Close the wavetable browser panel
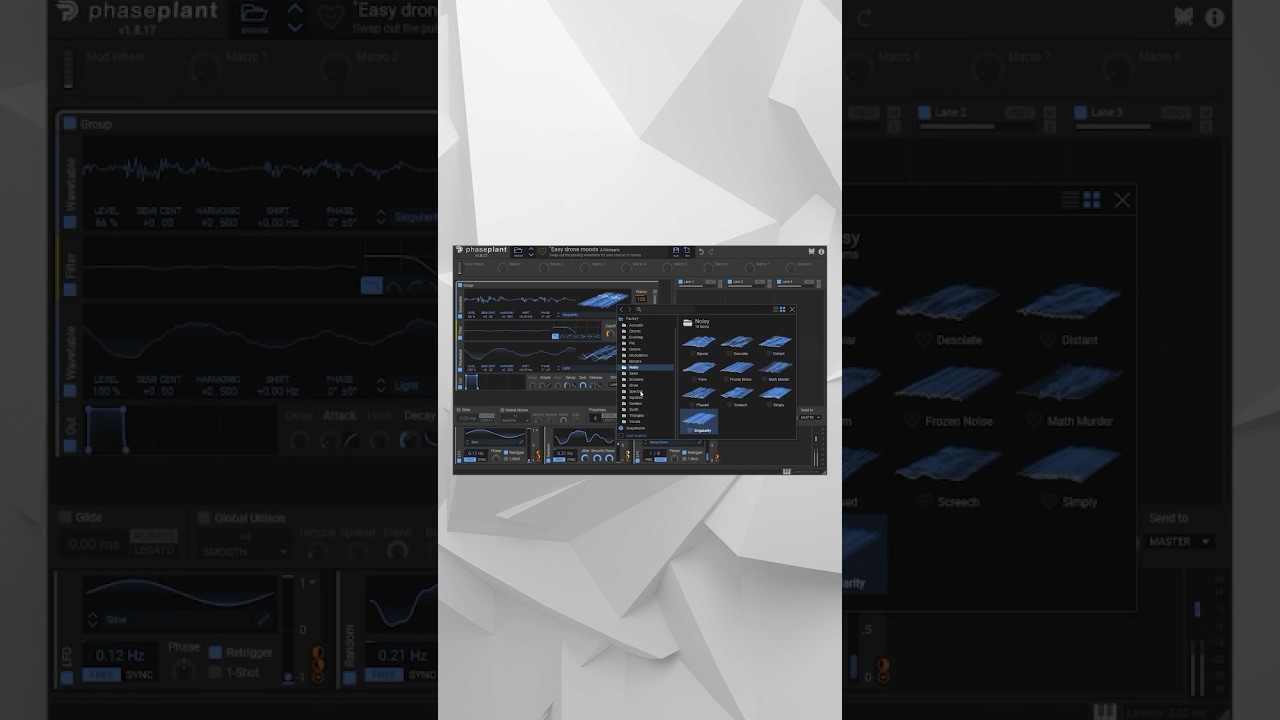1280x720 pixels. coord(792,309)
